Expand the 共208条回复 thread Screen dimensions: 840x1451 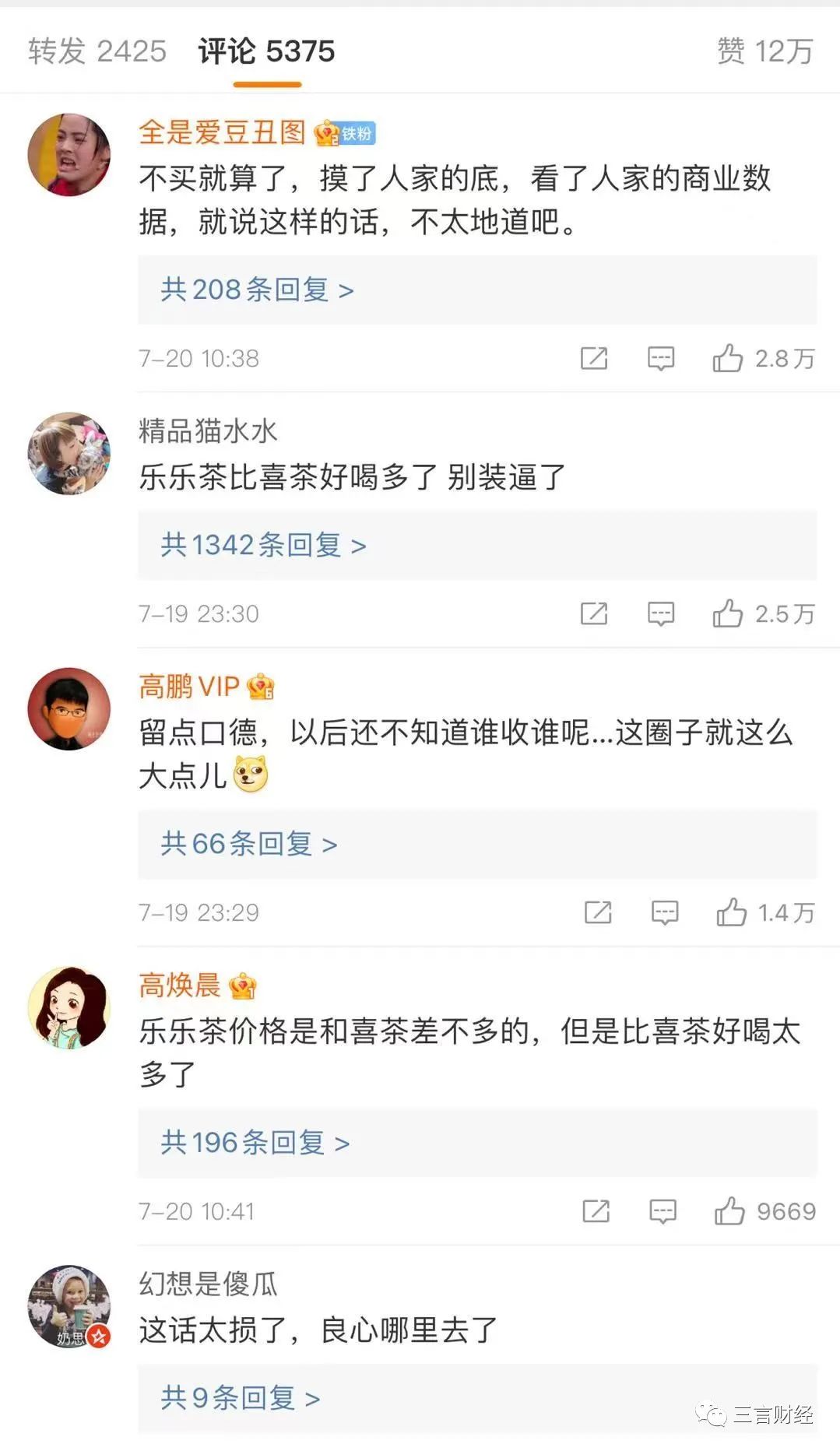[257, 290]
